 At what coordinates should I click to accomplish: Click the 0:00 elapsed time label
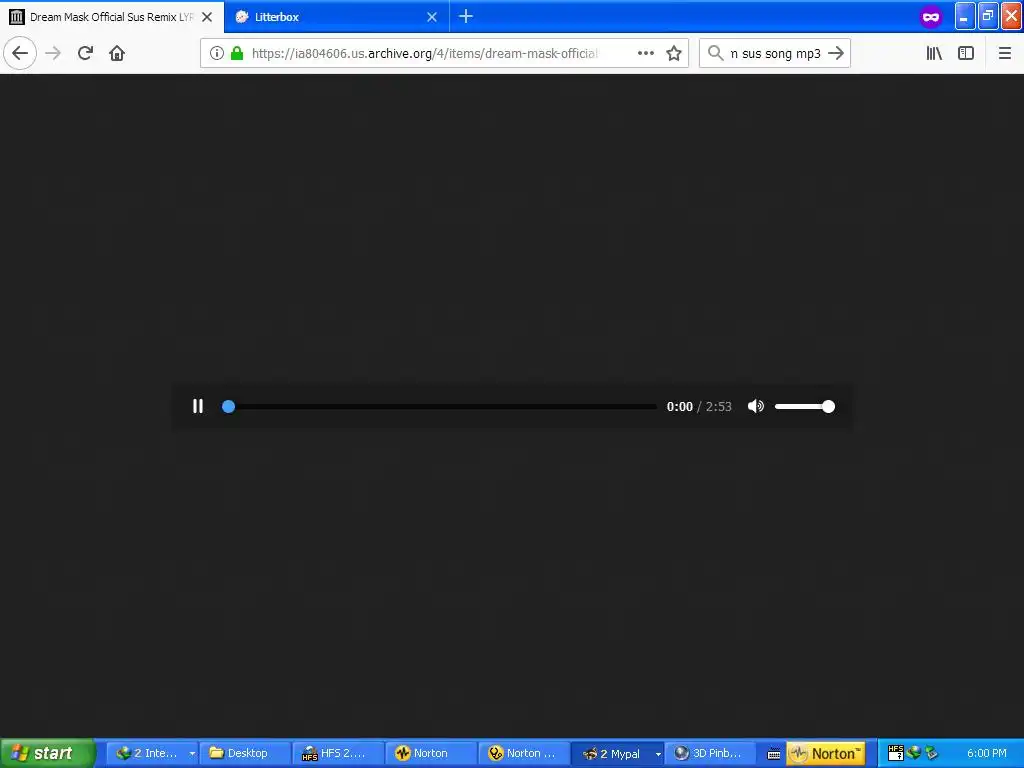point(679,406)
